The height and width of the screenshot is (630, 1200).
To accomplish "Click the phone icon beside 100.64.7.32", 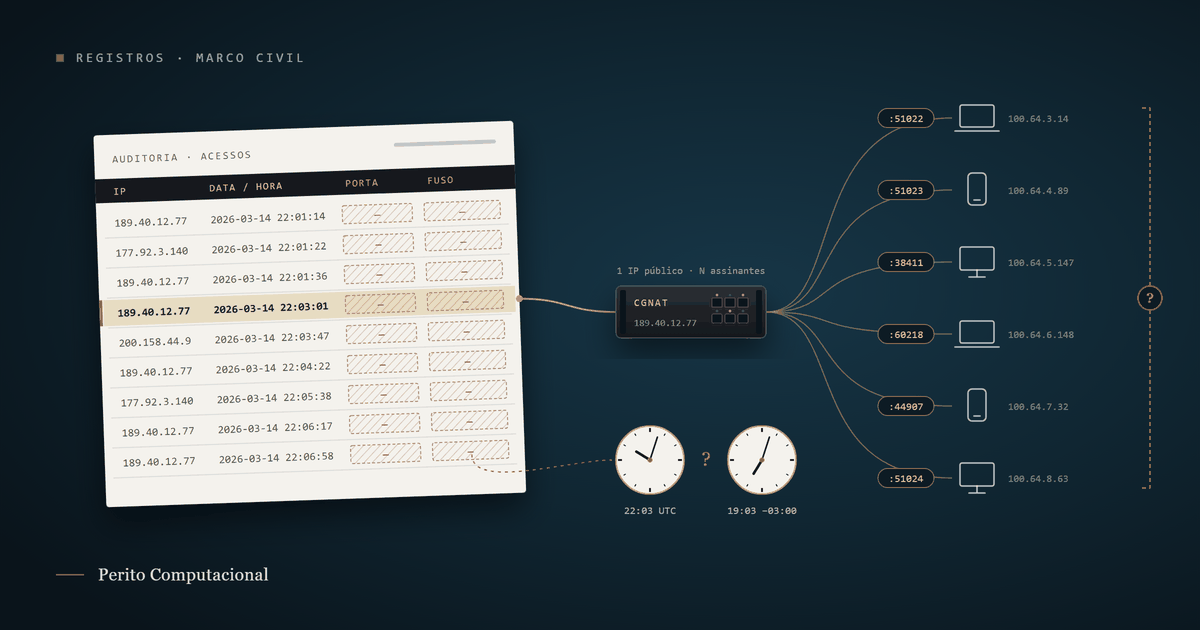I will pyautogui.click(x=977, y=406).
